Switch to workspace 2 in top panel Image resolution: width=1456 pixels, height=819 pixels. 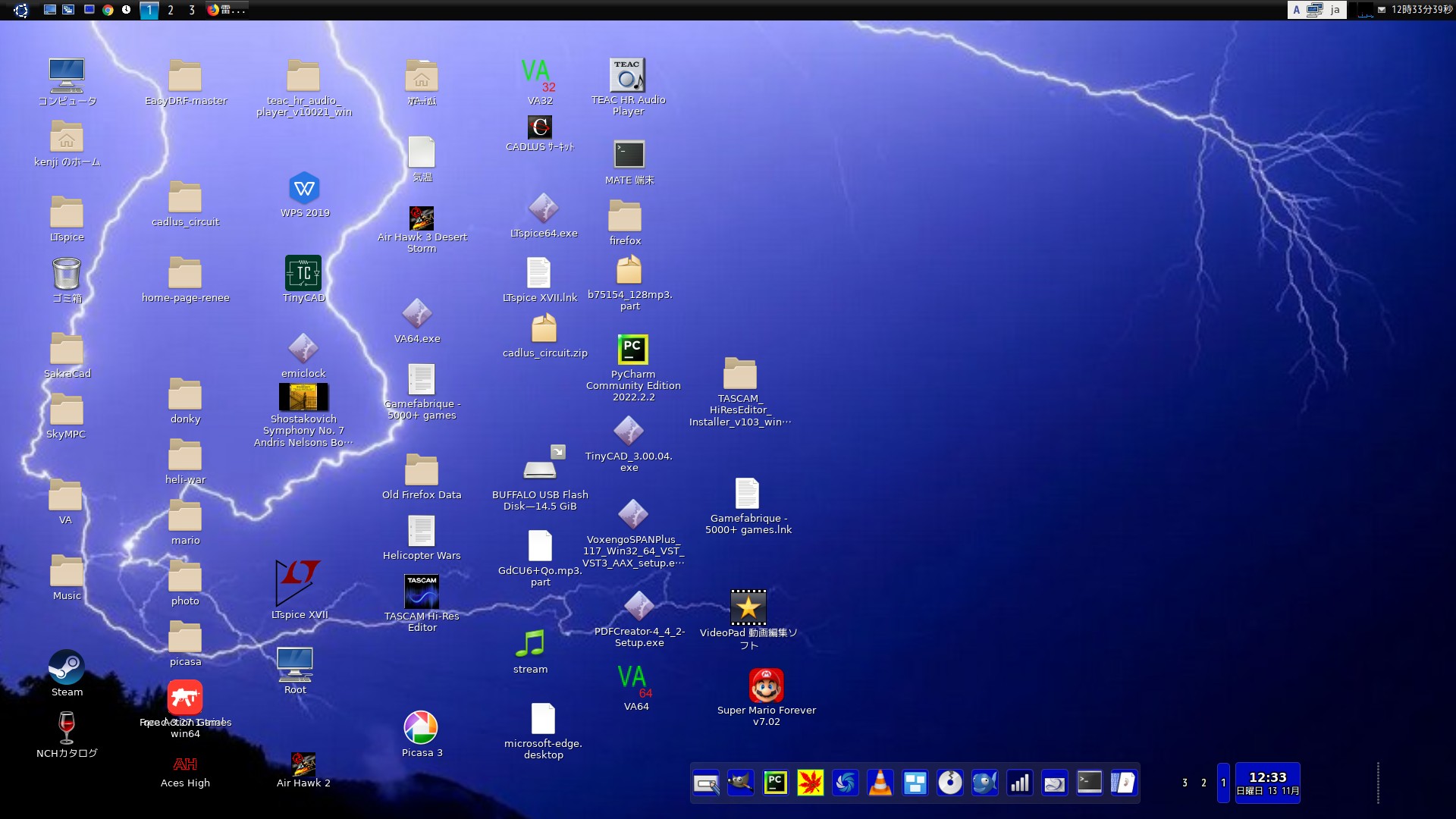click(171, 10)
